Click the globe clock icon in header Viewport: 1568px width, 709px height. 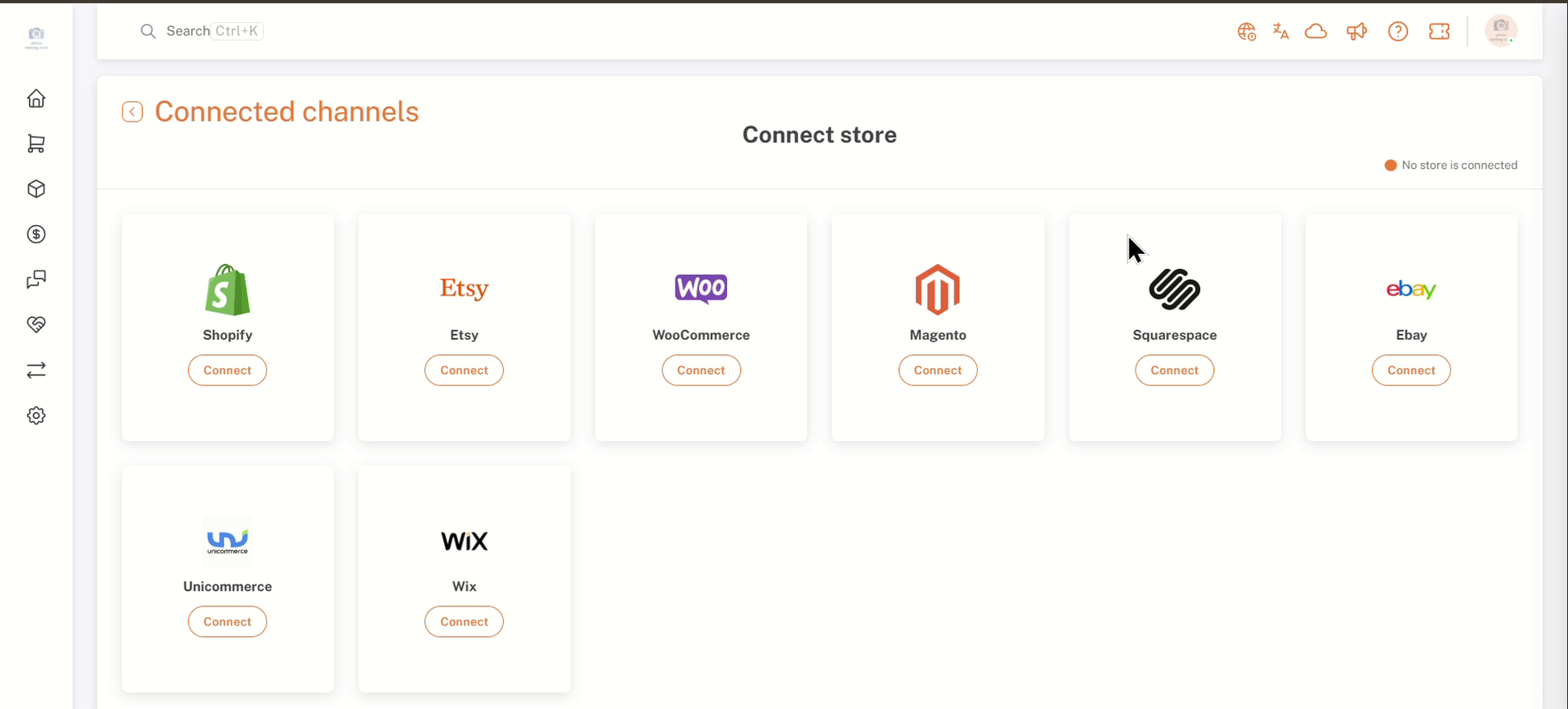(1246, 31)
